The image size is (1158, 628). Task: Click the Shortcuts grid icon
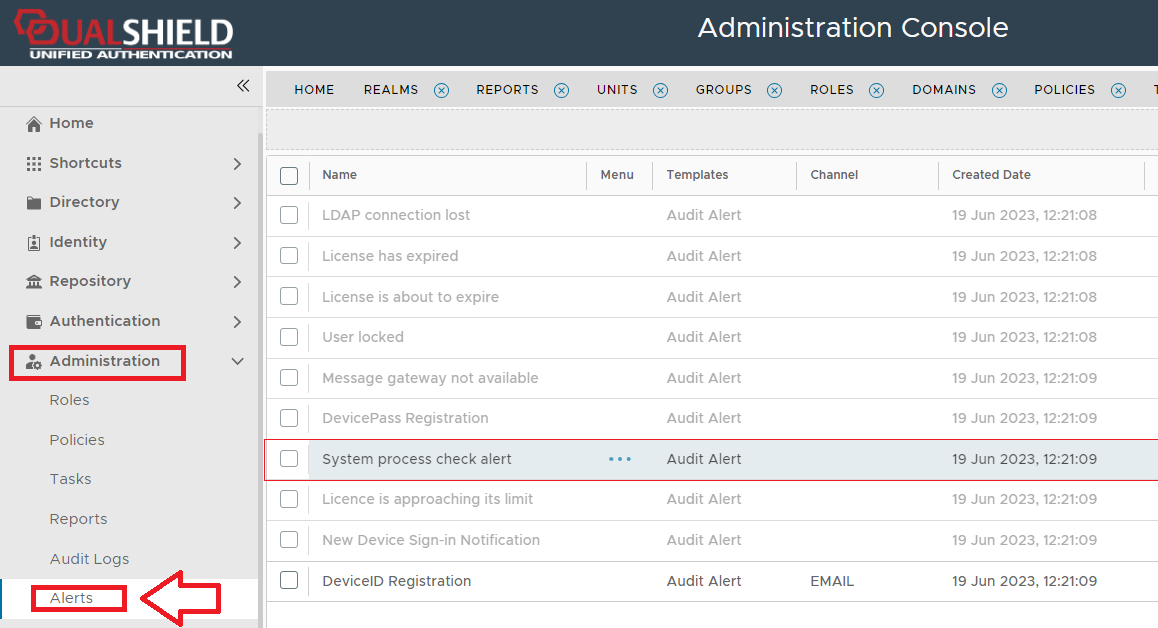point(34,163)
